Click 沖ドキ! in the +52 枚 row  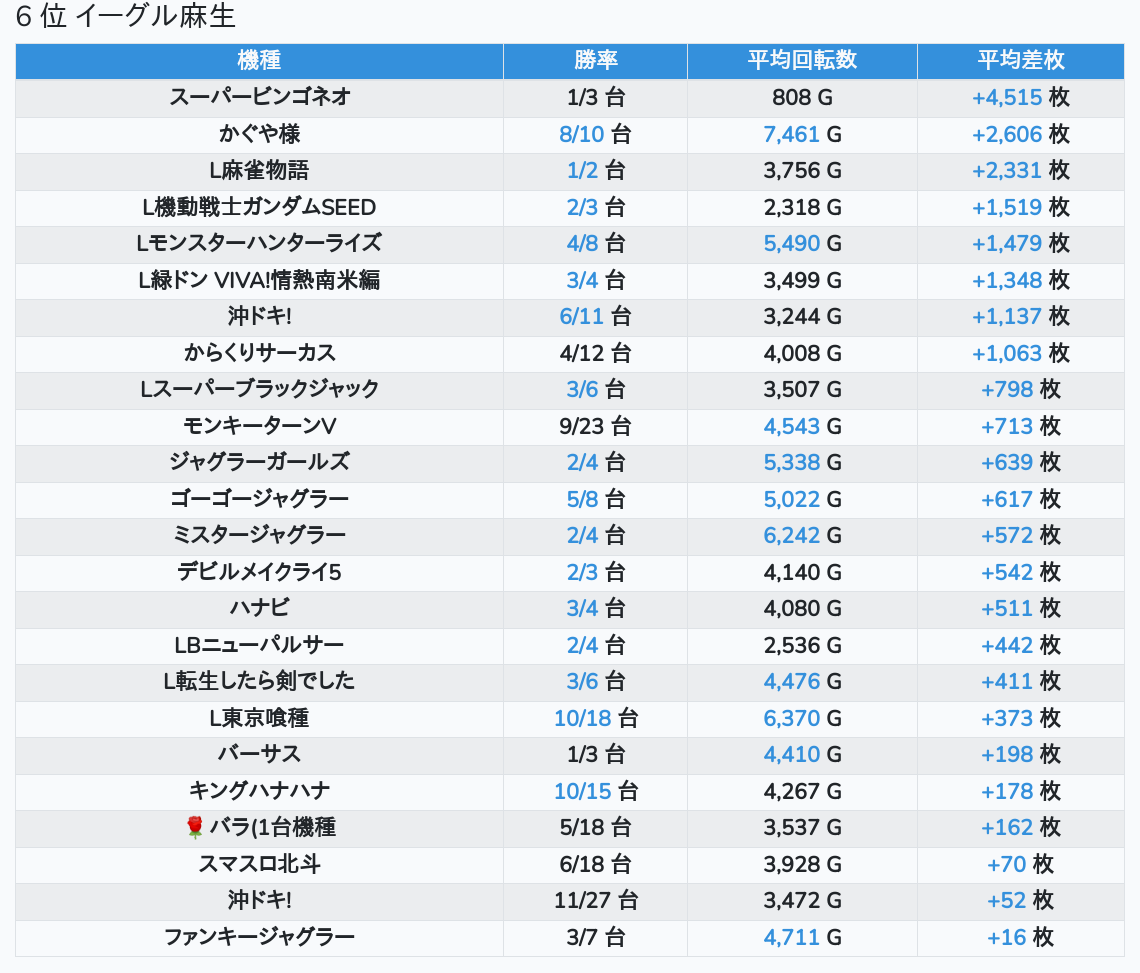pyautogui.click(x=260, y=900)
